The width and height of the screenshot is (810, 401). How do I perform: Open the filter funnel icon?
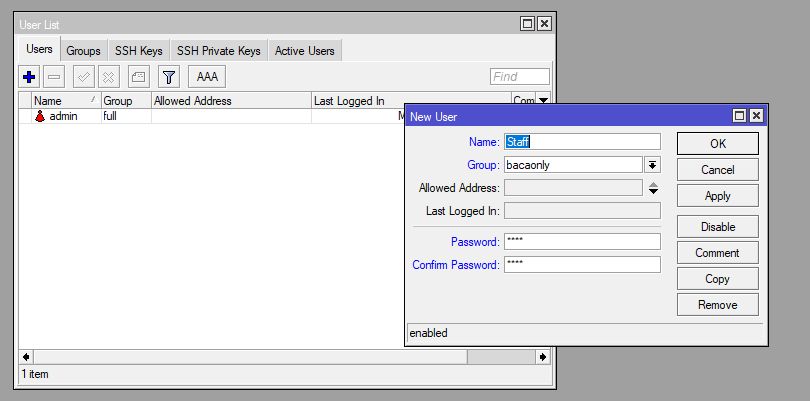[168, 78]
